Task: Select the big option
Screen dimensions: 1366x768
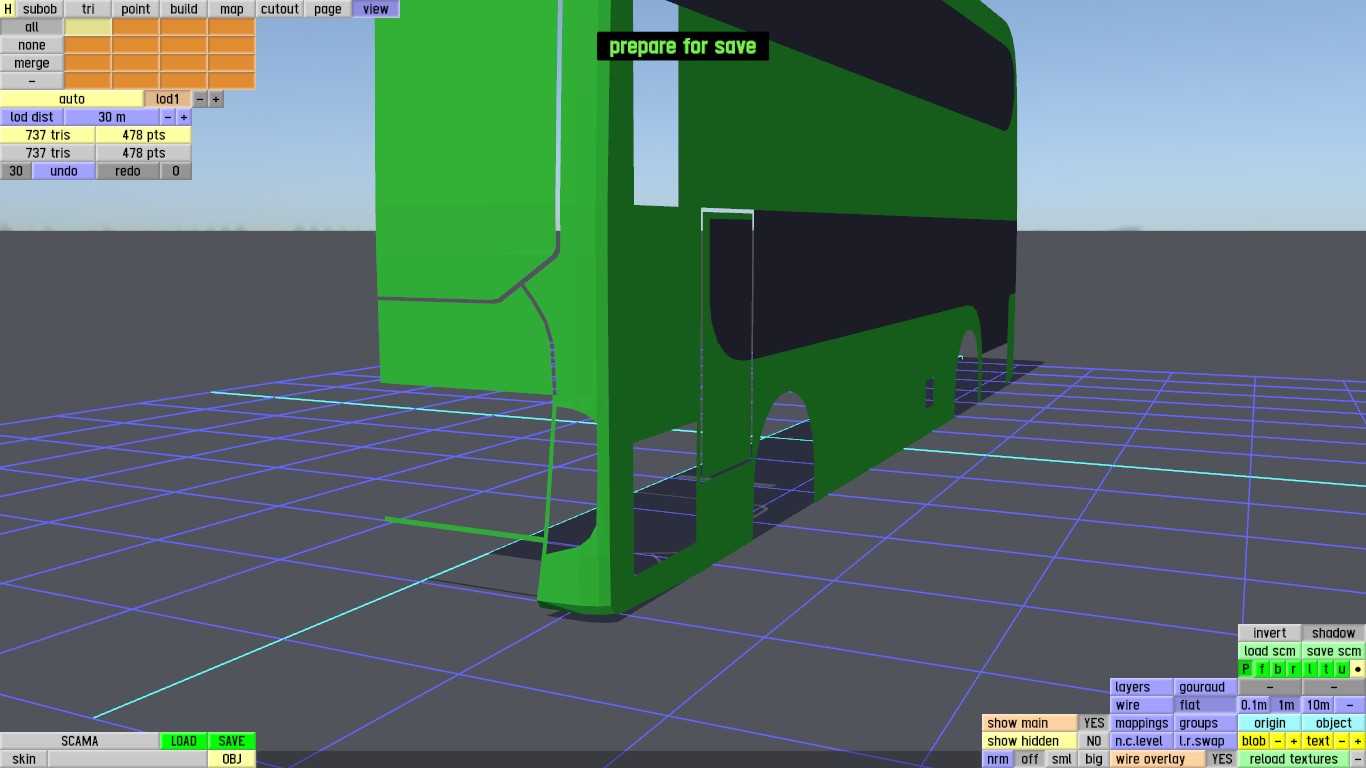Action: [1094, 759]
